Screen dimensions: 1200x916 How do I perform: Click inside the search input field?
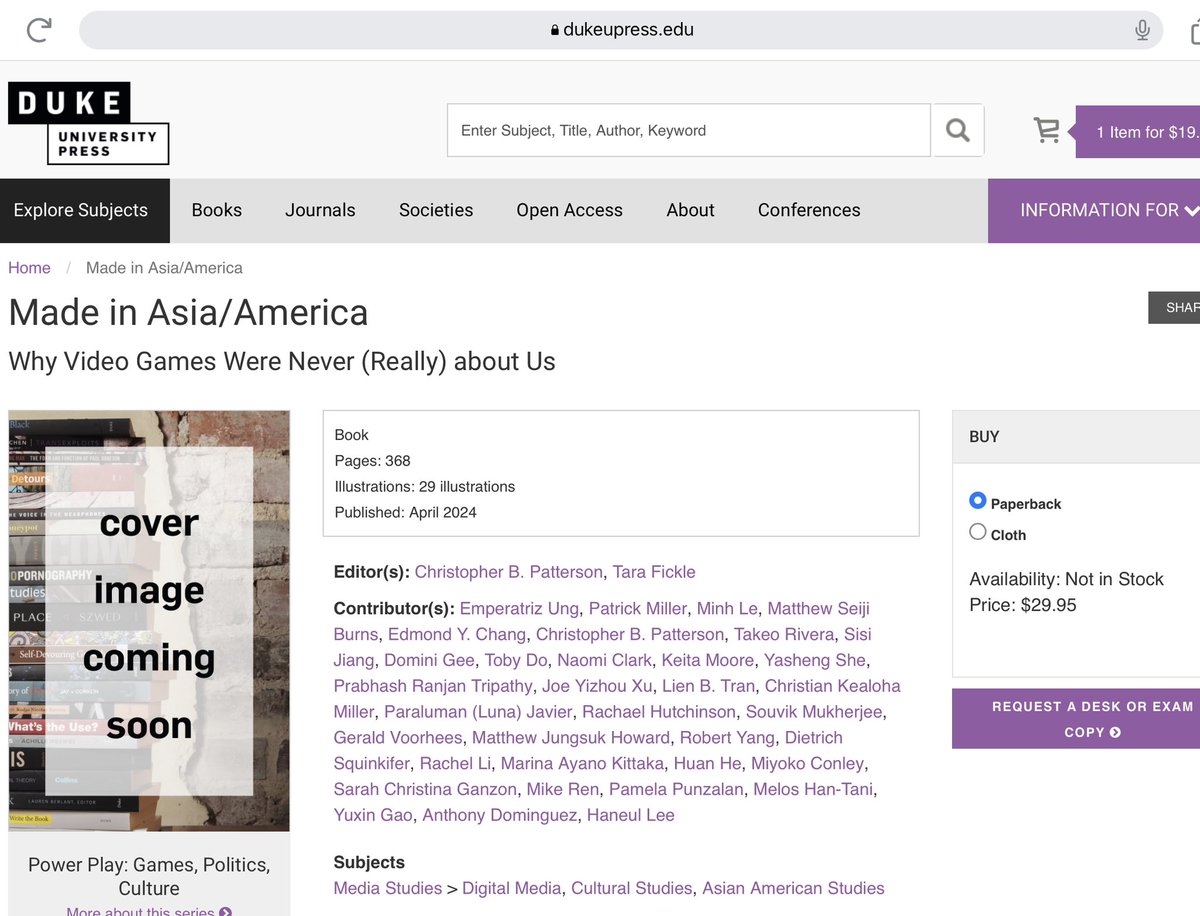pyautogui.click(x=687, y=130)
